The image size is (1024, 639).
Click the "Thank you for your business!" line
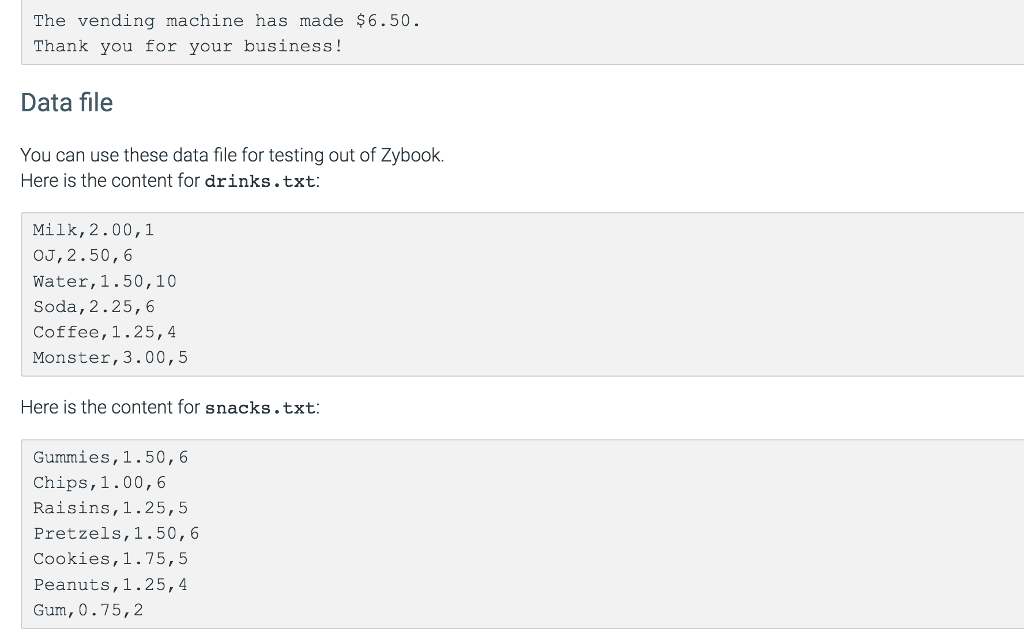[187, 46]
